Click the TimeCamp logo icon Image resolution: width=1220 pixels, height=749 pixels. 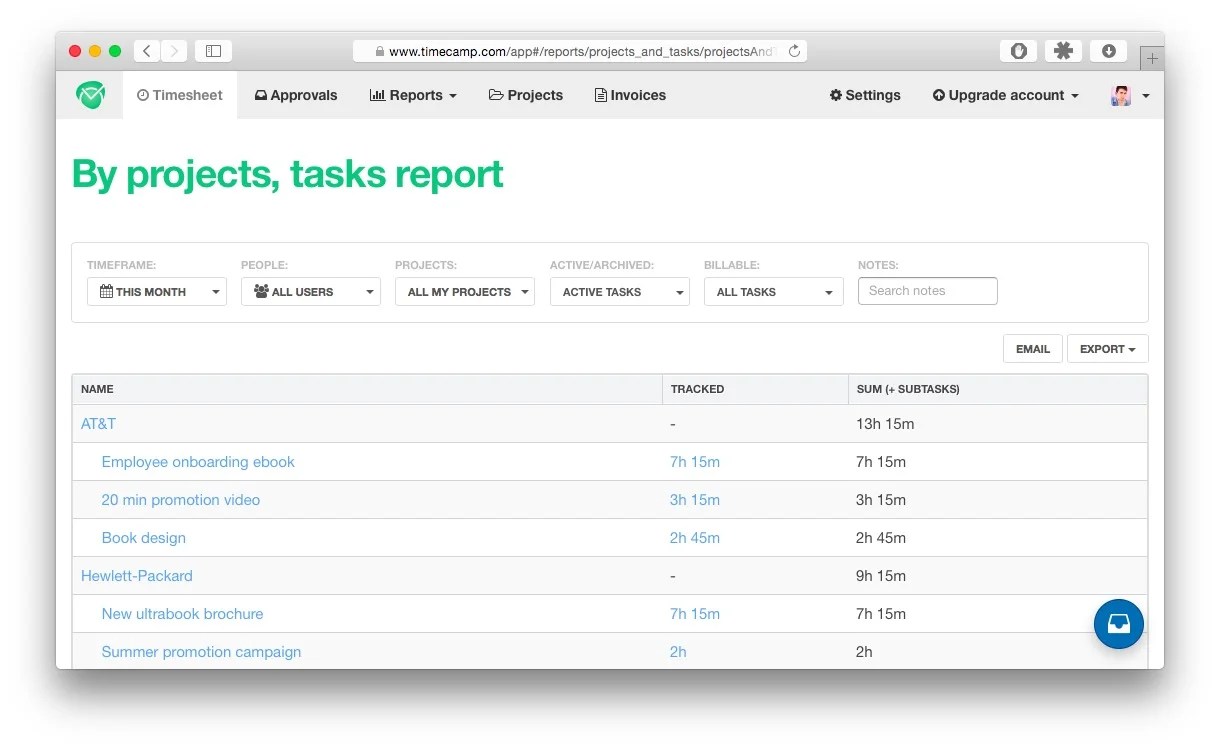[89, 95]
